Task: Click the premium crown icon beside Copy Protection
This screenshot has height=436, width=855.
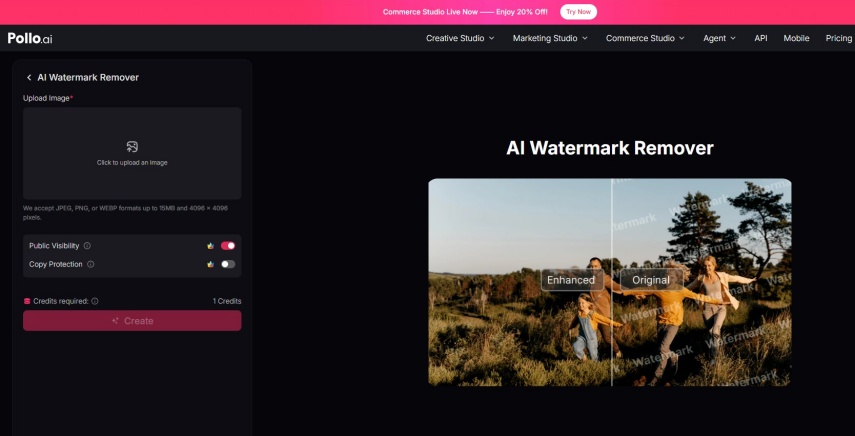Action: pyautogui.click(x=210, y=264)
